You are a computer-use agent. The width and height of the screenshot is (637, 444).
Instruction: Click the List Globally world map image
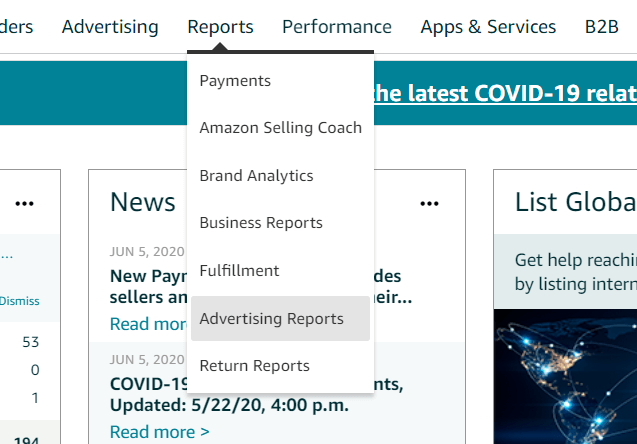[566, 377]
